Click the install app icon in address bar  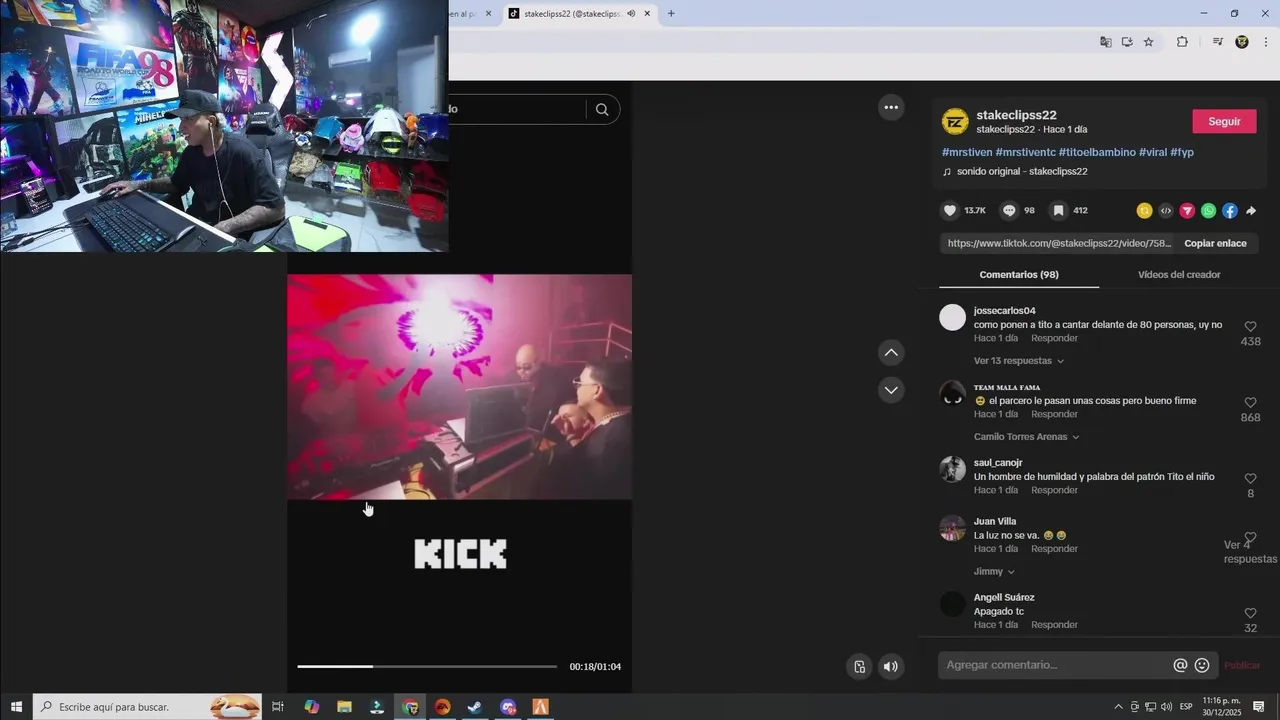(1127, 42)
